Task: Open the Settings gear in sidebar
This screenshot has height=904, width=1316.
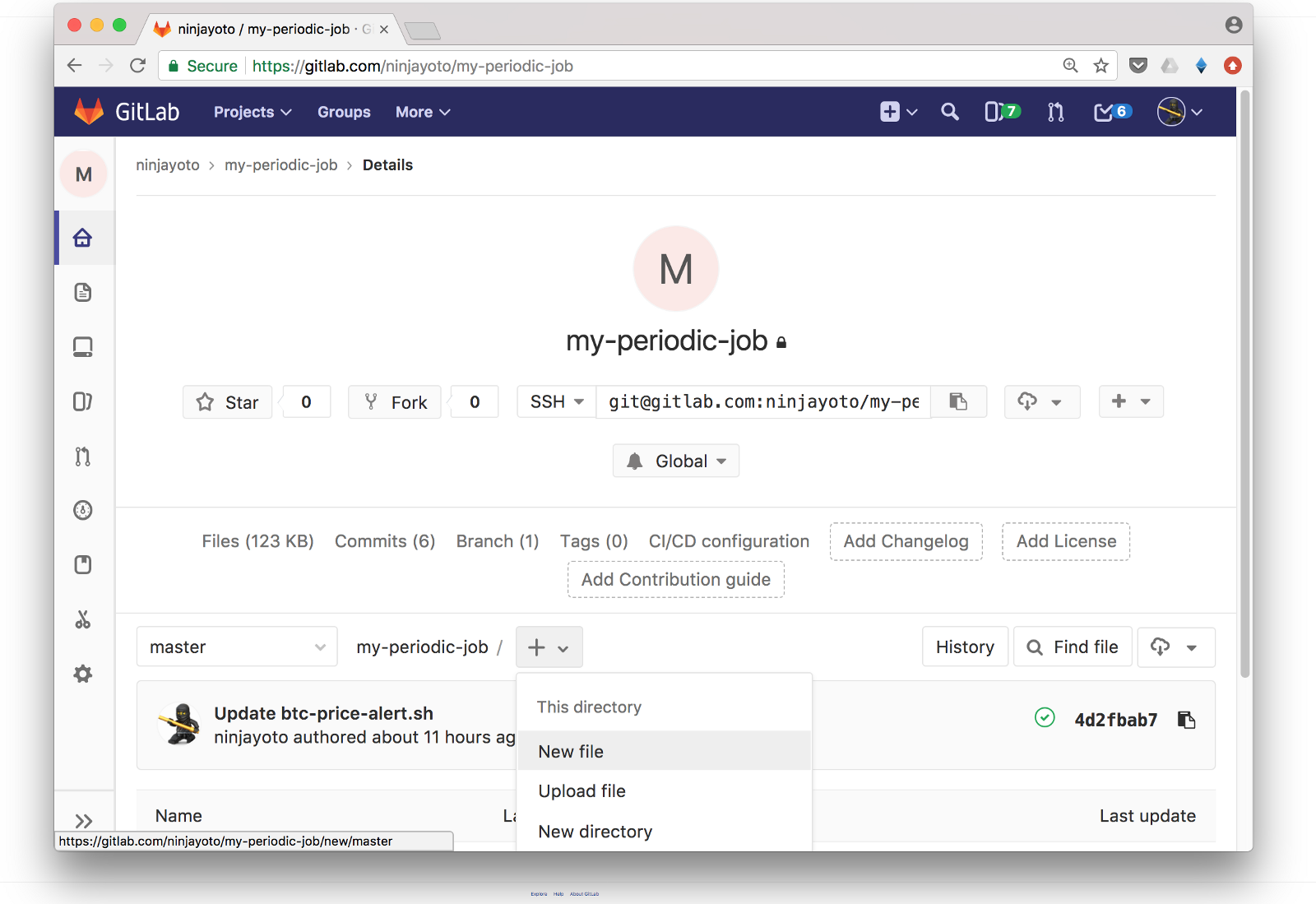Action: [x=83, y=675]
